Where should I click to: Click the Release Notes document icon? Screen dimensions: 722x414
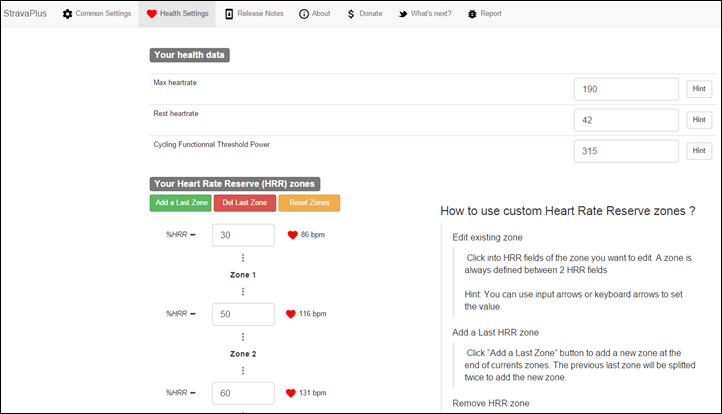(229, 14)
